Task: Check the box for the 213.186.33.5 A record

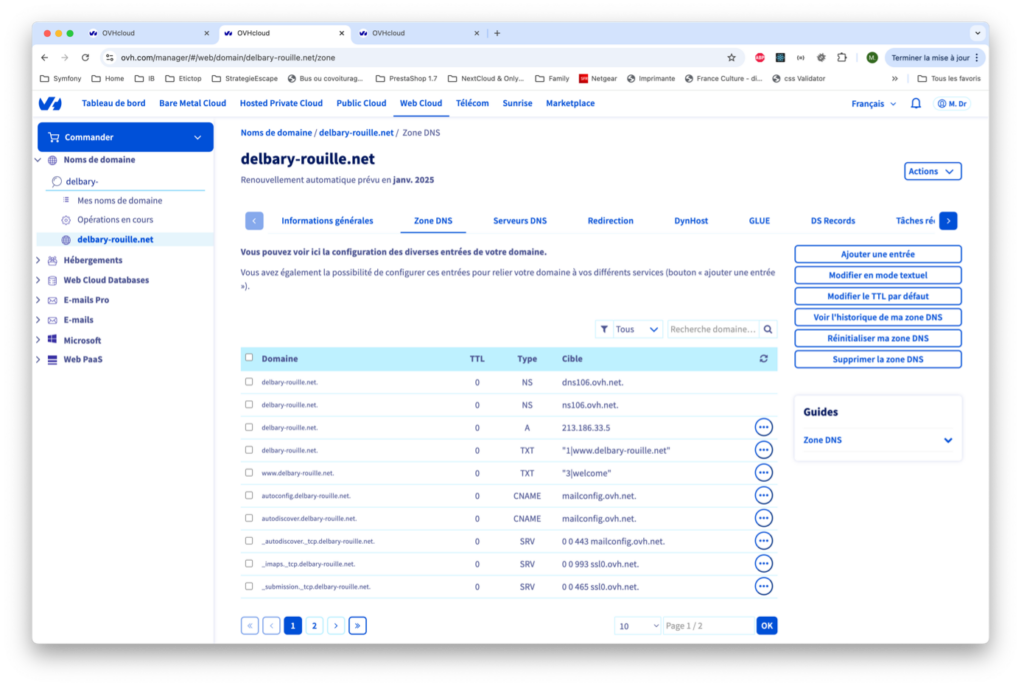Action: pyautogui.click(x=249, y=427)
